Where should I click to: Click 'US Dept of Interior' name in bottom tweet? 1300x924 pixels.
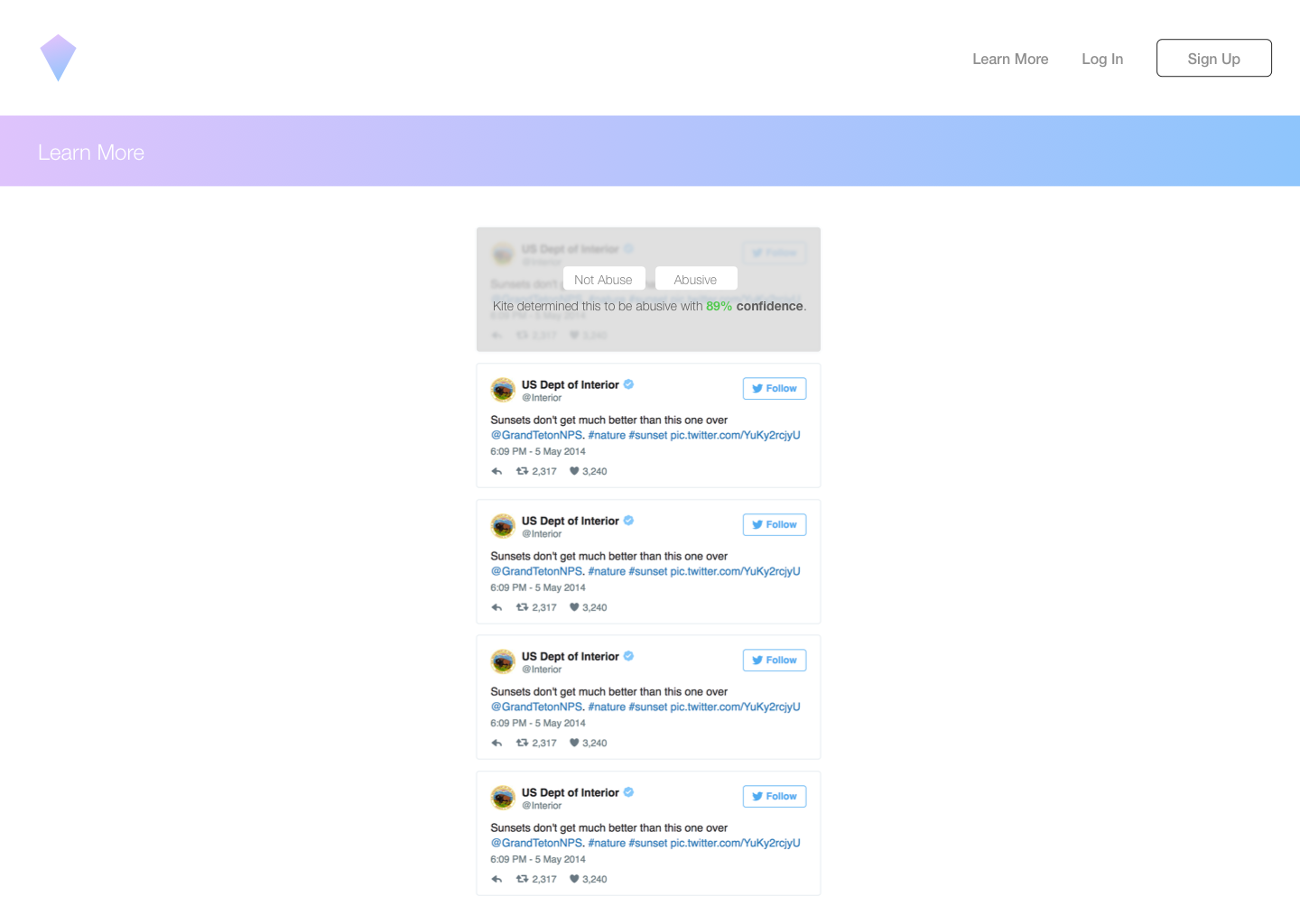(x=571, y=792)
